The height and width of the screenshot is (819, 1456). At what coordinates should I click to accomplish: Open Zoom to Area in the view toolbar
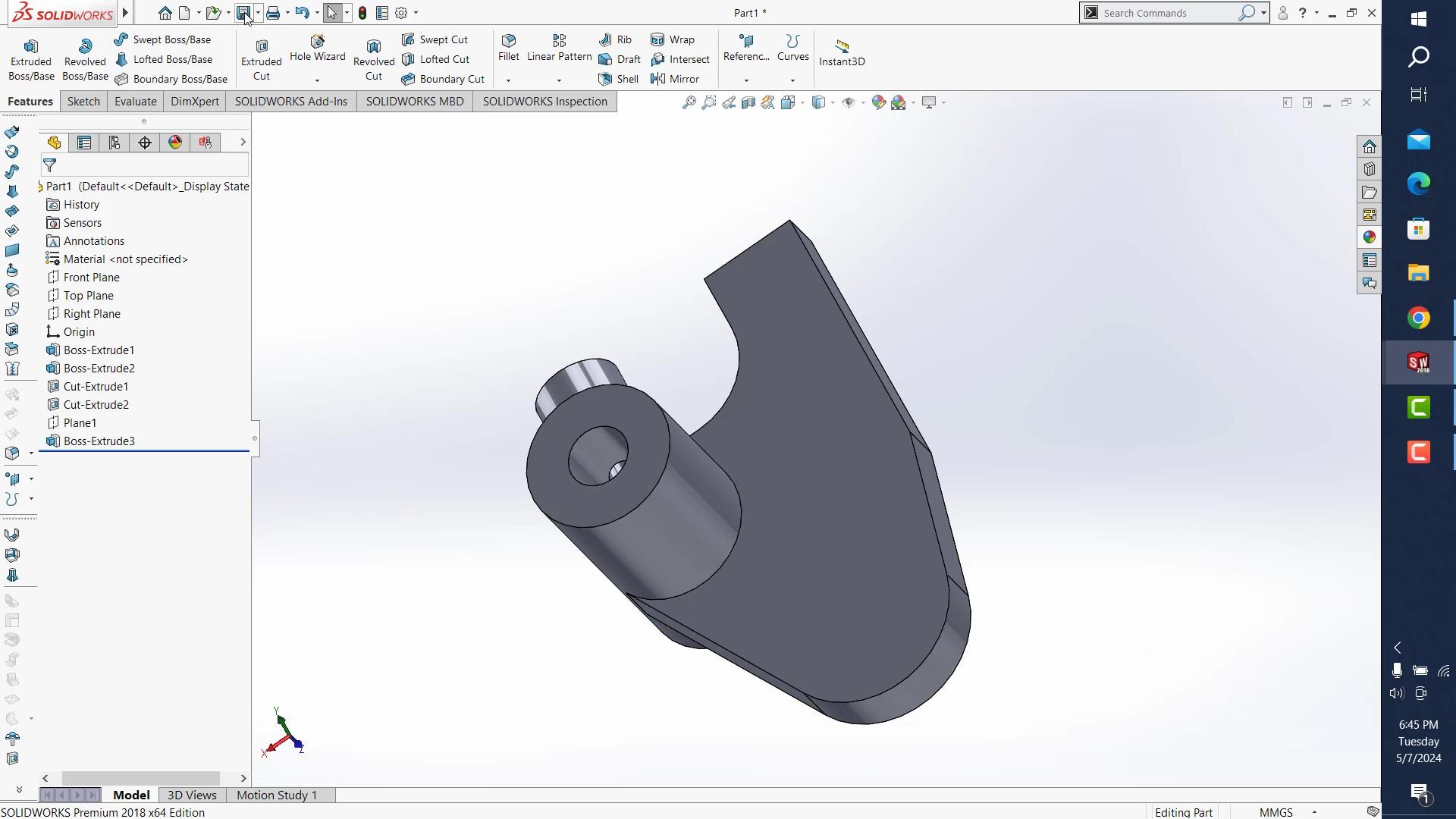tap(708, 102)
